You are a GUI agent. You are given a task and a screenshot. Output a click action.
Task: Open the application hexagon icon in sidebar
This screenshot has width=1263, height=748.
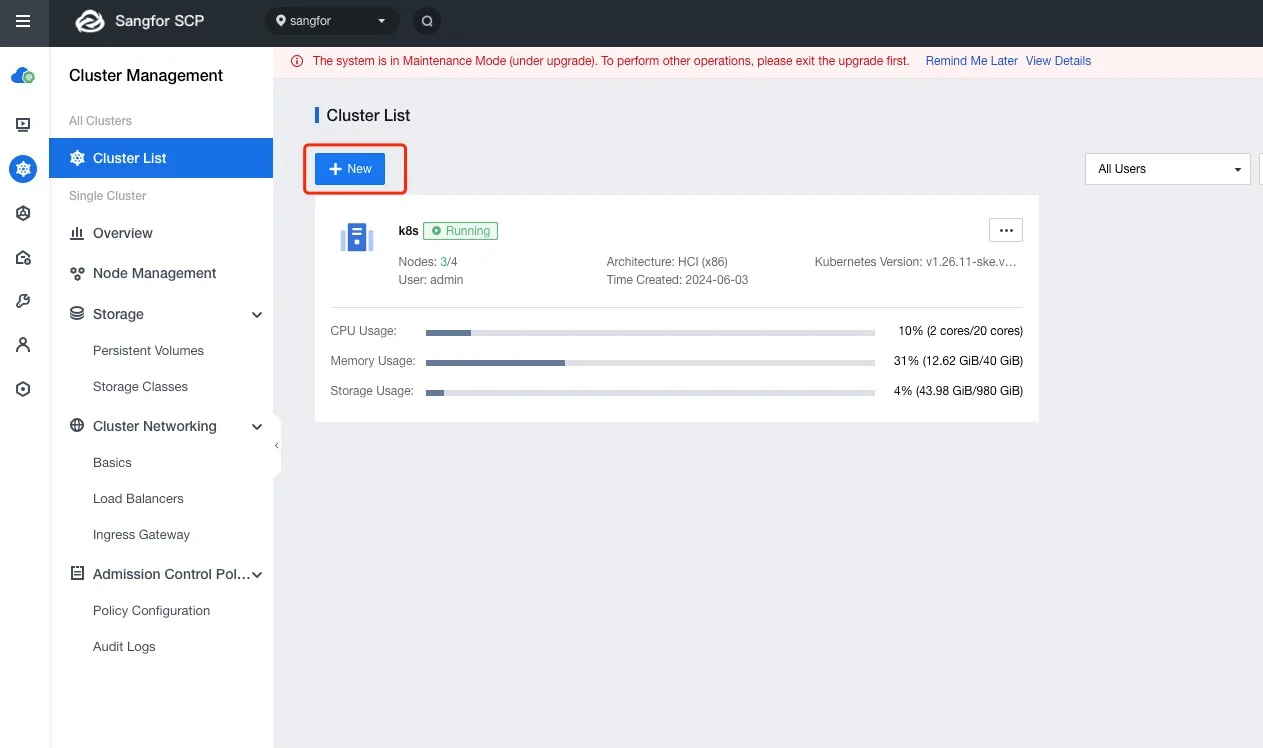(22, 213)
